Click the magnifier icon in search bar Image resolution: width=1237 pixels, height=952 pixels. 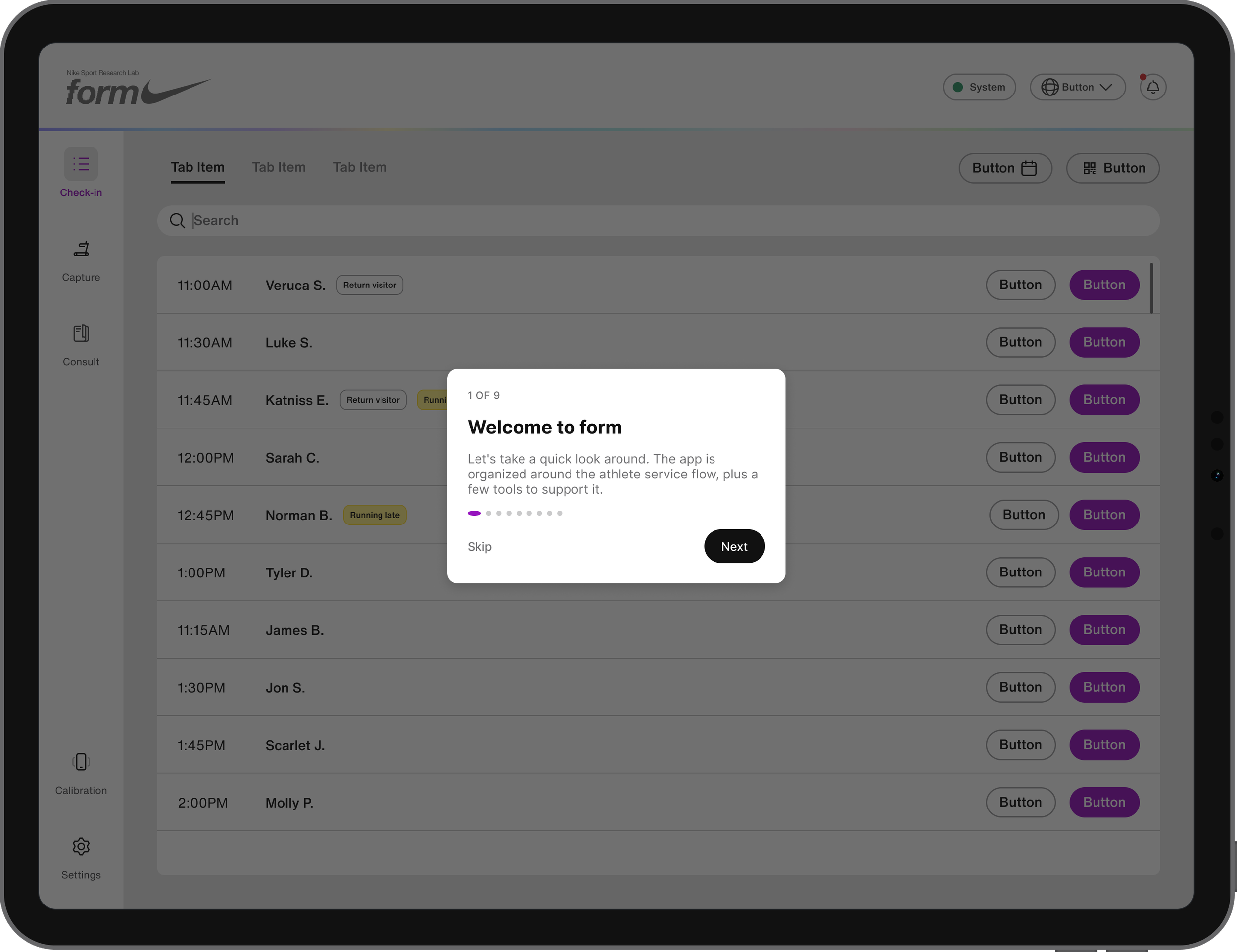177,220
